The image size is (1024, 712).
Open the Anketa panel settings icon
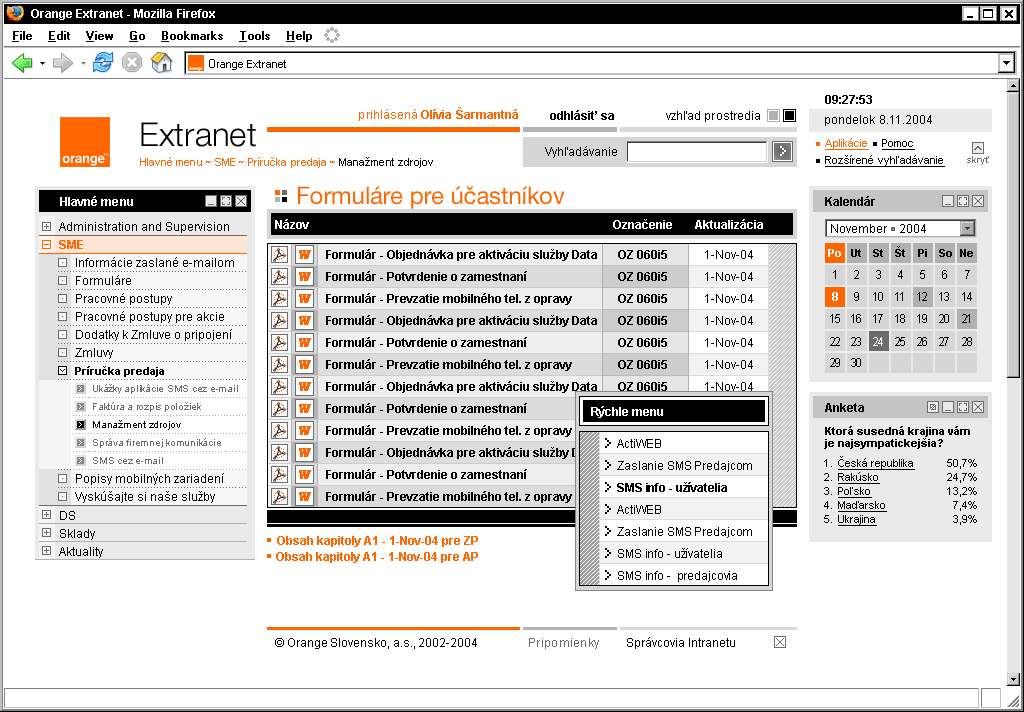[933, 407]
